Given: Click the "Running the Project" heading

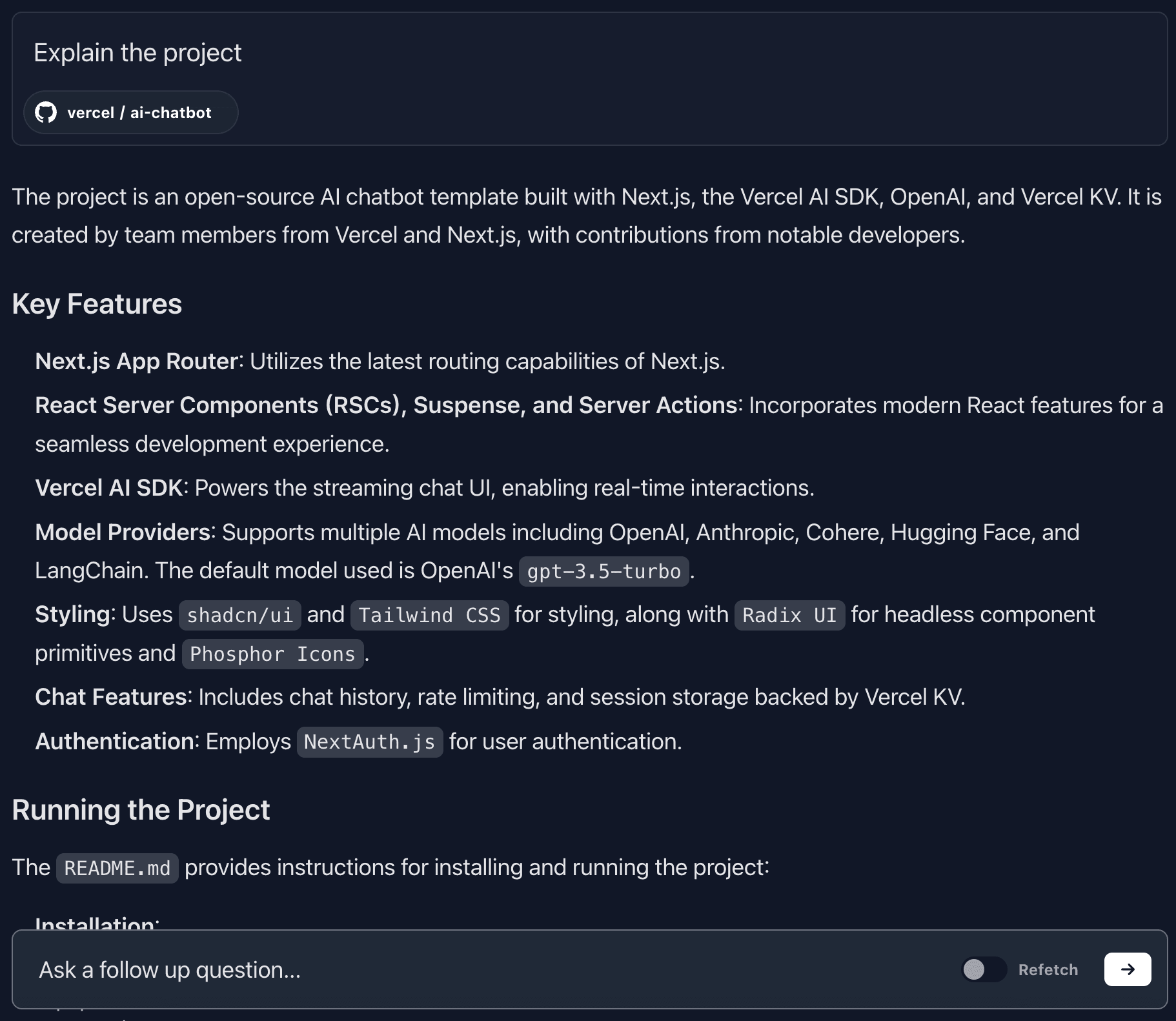Looking at the screenshot, I should (x=141, y=810).
